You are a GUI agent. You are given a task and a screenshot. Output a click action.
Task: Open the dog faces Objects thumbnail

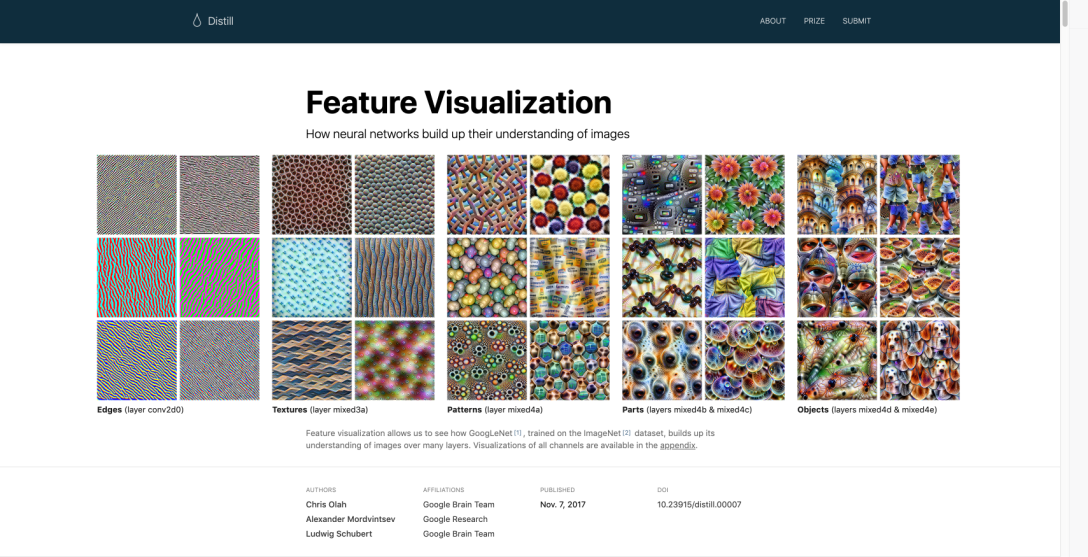[x=919, y=360]
